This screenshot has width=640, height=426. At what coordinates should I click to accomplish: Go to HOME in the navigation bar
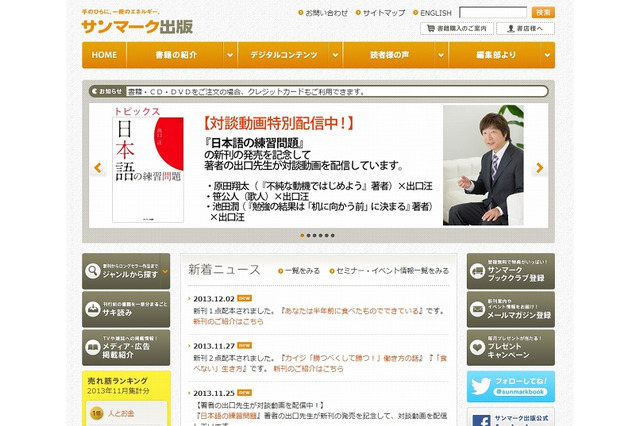[x=104, y=55]
